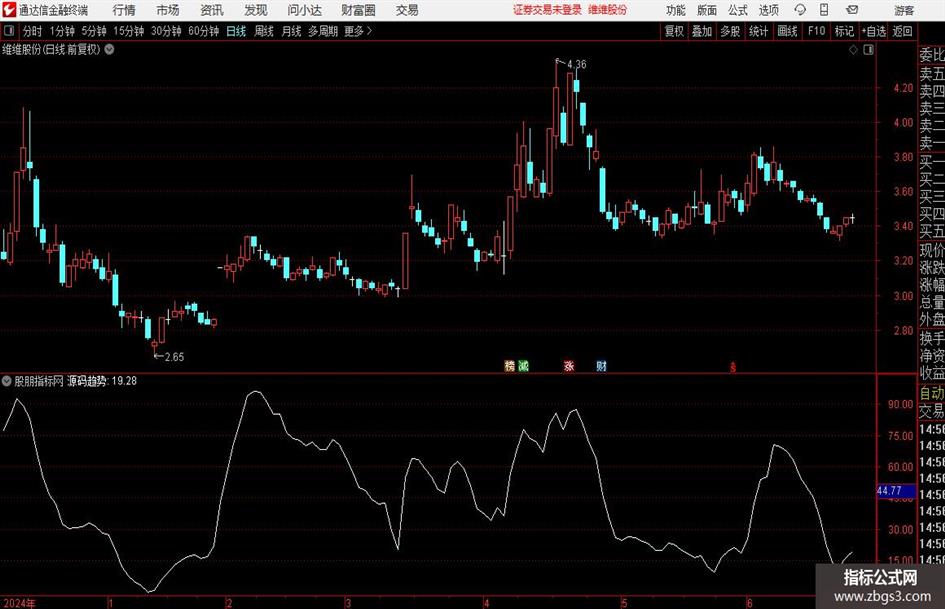Click the blue 财 marker icon

(601, 366)
